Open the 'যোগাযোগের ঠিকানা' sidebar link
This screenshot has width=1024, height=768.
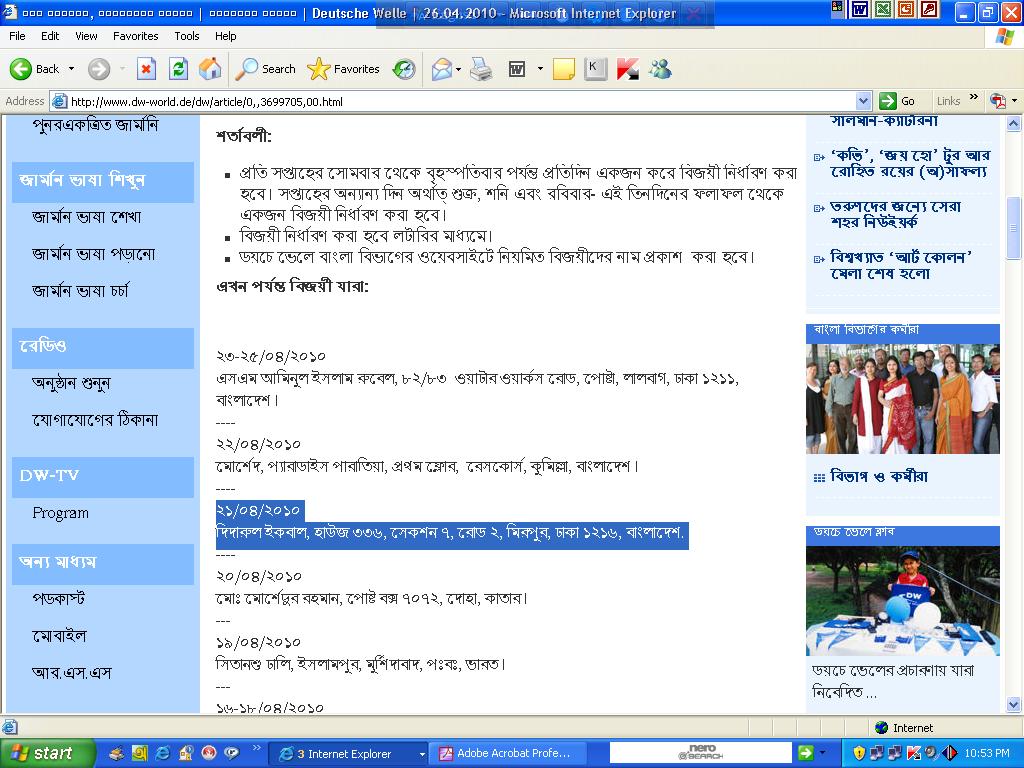[95, 420]
